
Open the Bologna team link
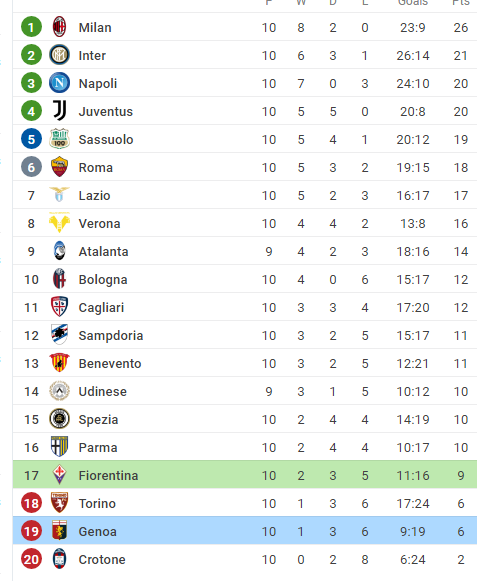coord(103,280)
